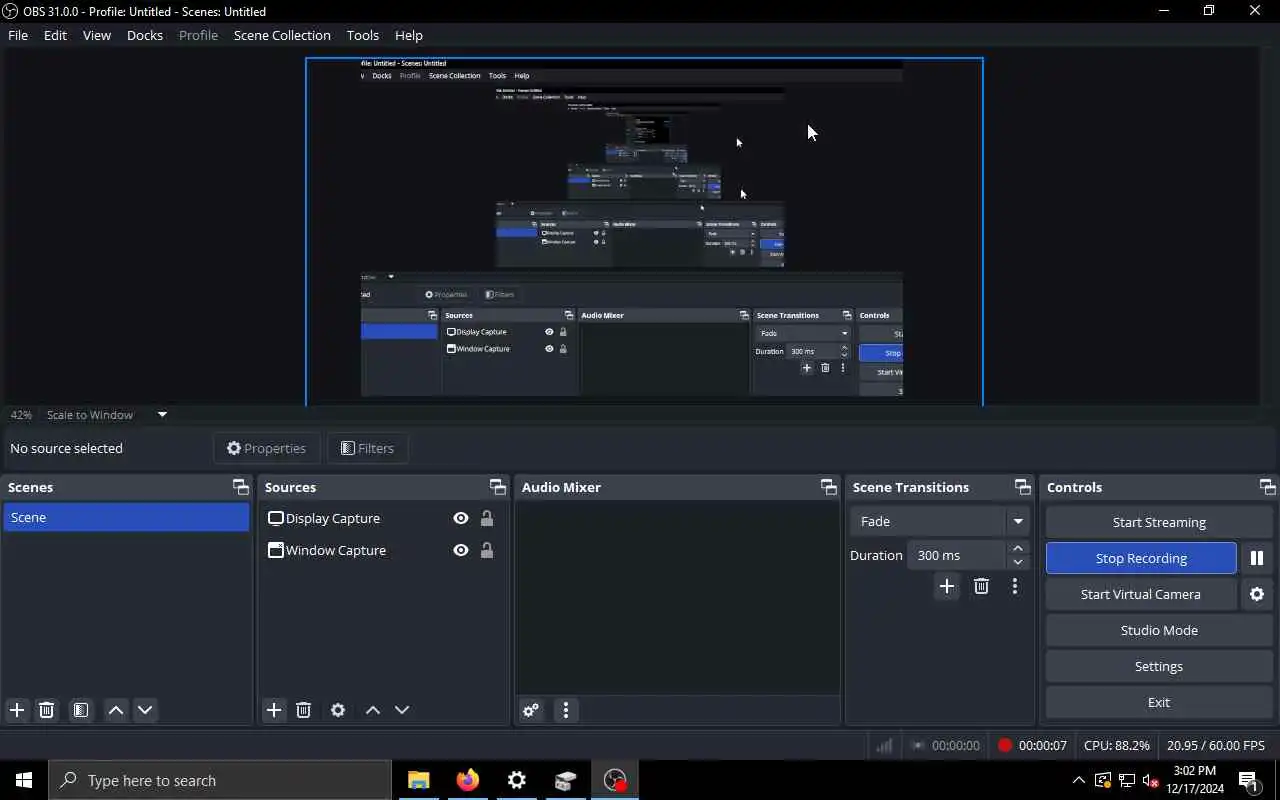
Task: Open Firefox from taskbar
Action: point(467,780)
